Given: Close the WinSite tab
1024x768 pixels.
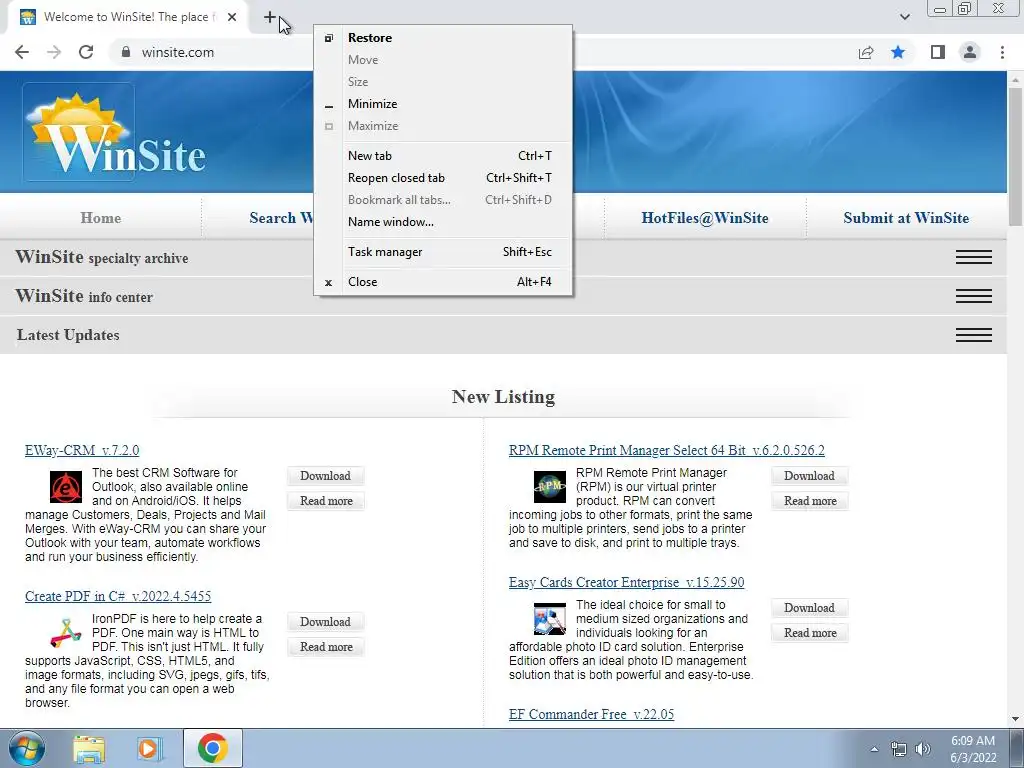Looking at the screenshot, I should click(x=232, y=17).
